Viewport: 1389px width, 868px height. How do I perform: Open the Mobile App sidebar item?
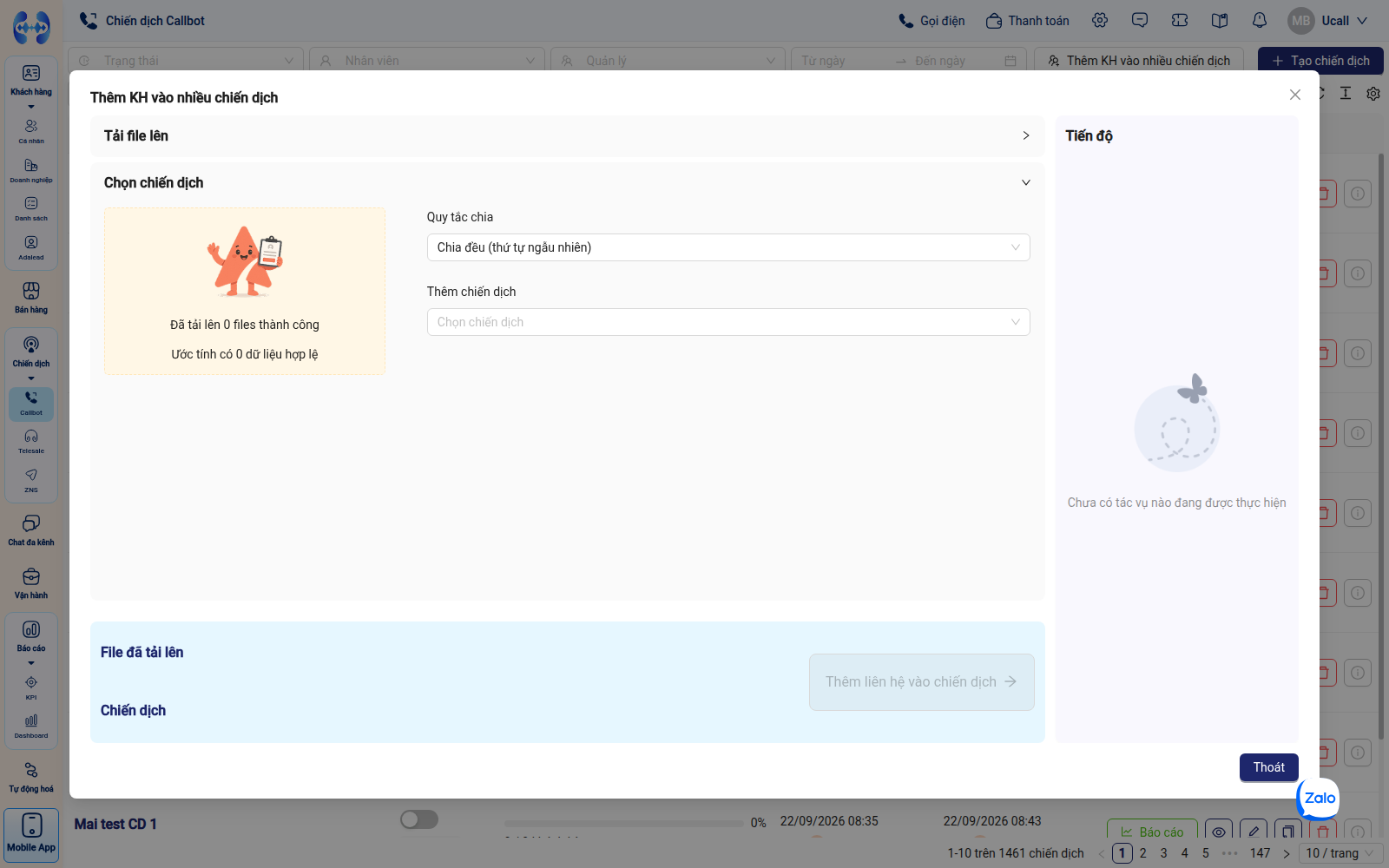point(31,835)
